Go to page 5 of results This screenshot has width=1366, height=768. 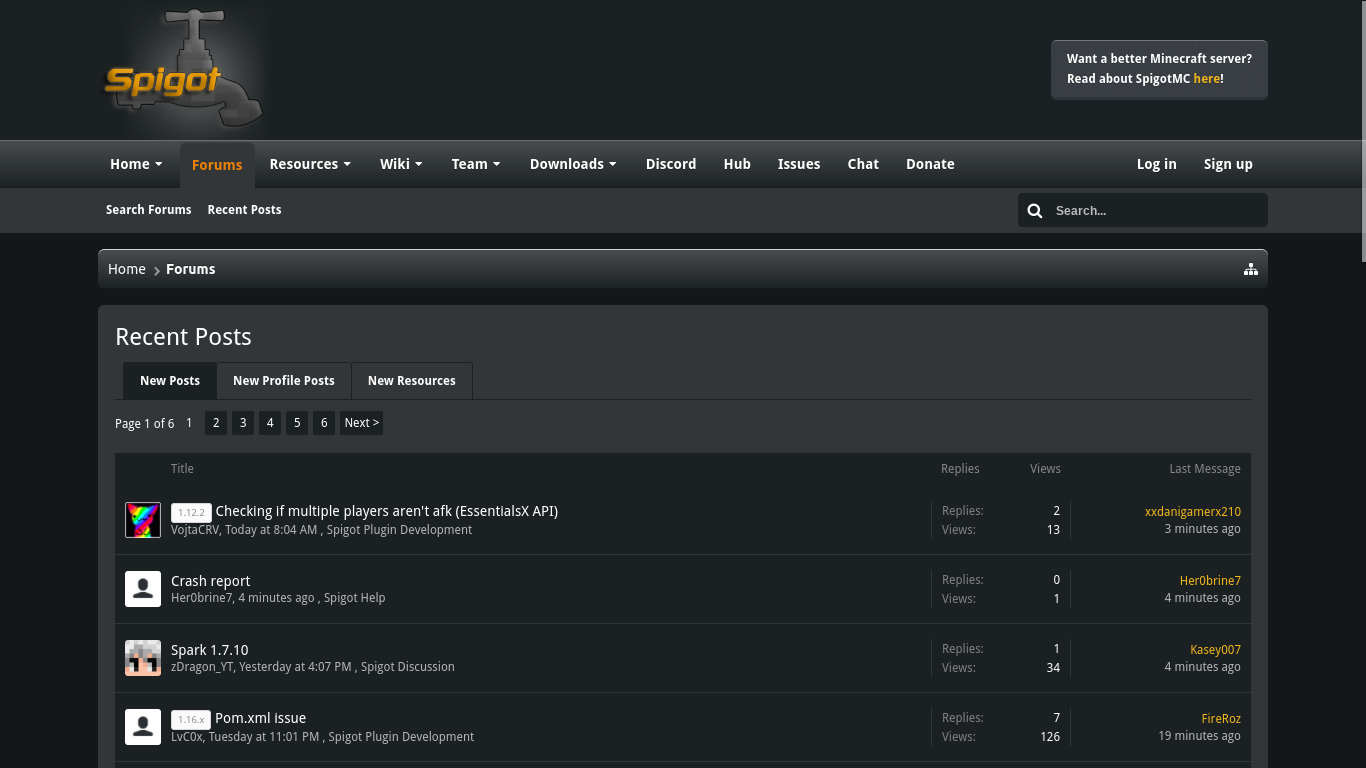tap(297, 423)
